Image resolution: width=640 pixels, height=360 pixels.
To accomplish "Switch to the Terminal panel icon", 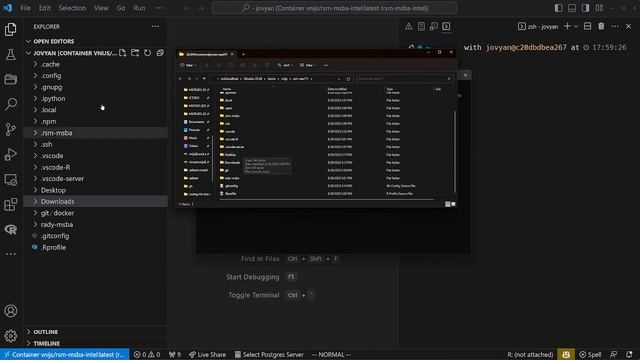I will click(x=446, y=27).
